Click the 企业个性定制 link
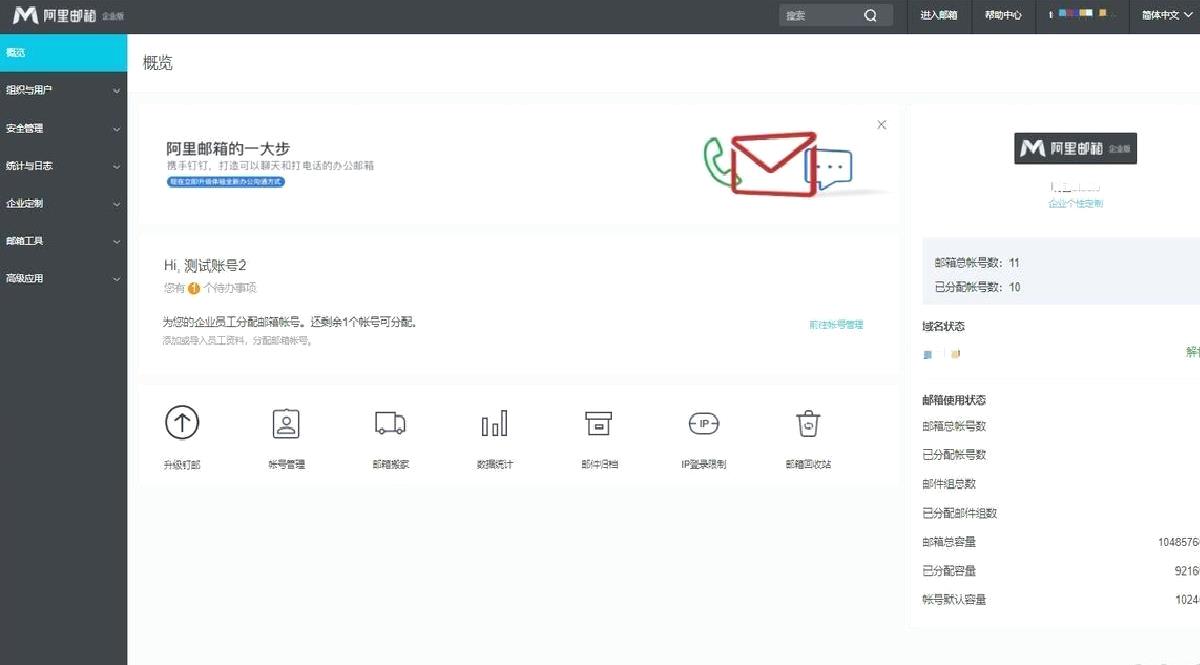This screenshot has height=665, width=1200. click(x=1076, y=203)
